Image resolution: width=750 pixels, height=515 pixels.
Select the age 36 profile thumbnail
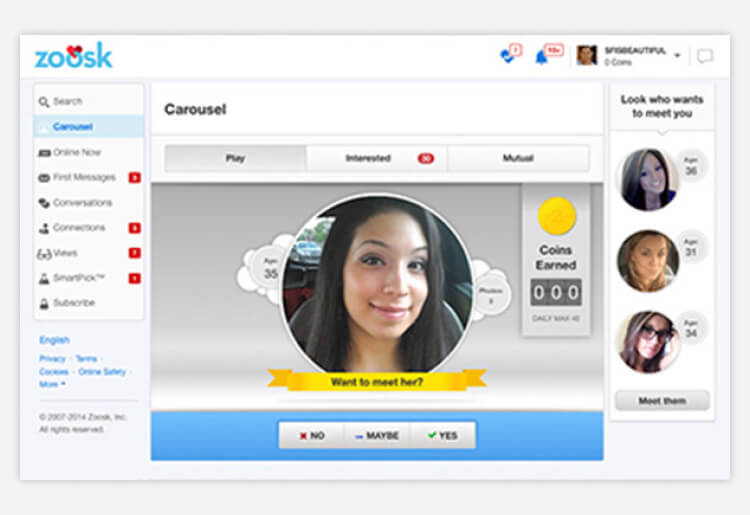click(x=648, y=179)
